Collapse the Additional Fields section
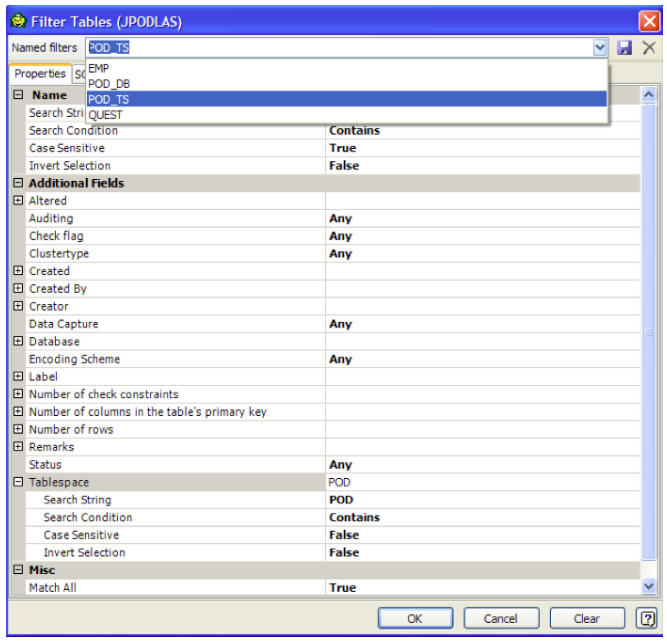The height and width of the screenshot is (642, 667). point(18,183)
